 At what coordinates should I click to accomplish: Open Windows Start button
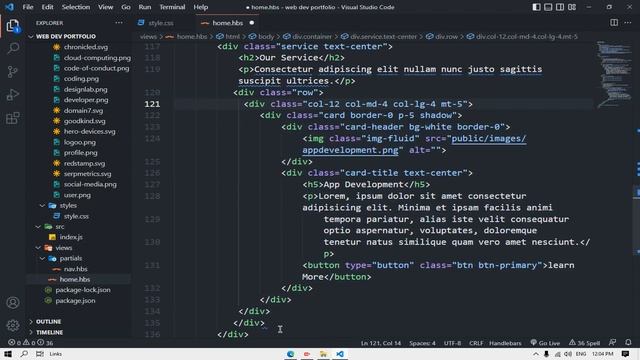(x=8, y=354)
